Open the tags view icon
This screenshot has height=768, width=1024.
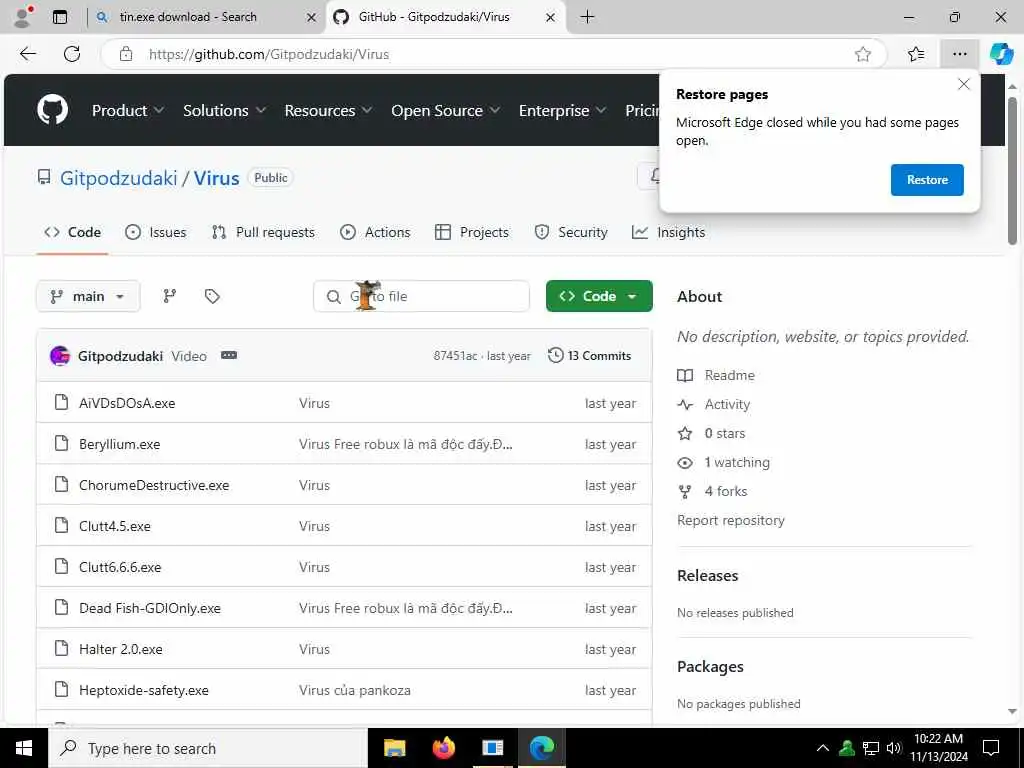coord(212,296)
